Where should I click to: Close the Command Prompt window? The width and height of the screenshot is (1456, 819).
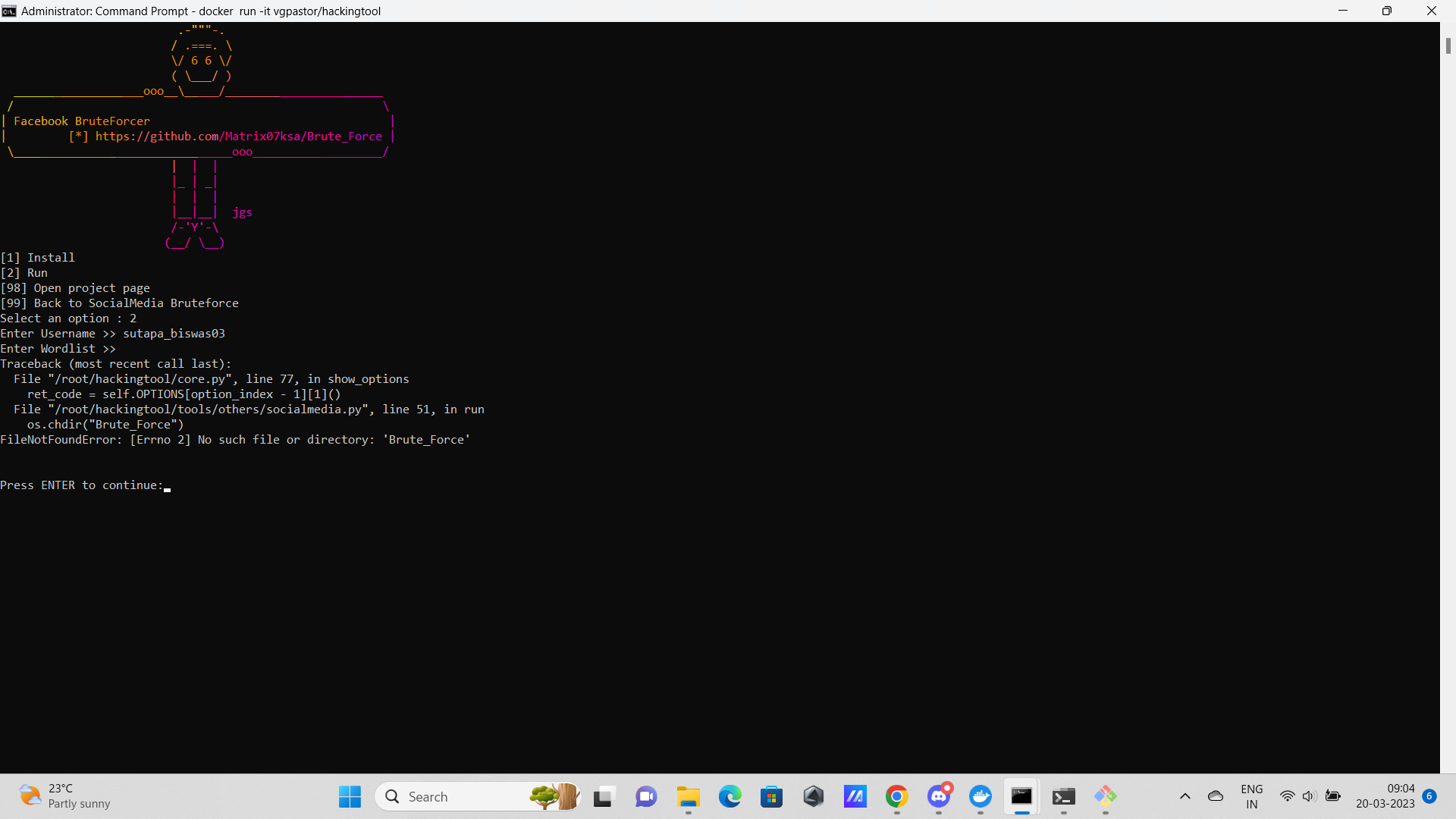tap(1432, 11)
